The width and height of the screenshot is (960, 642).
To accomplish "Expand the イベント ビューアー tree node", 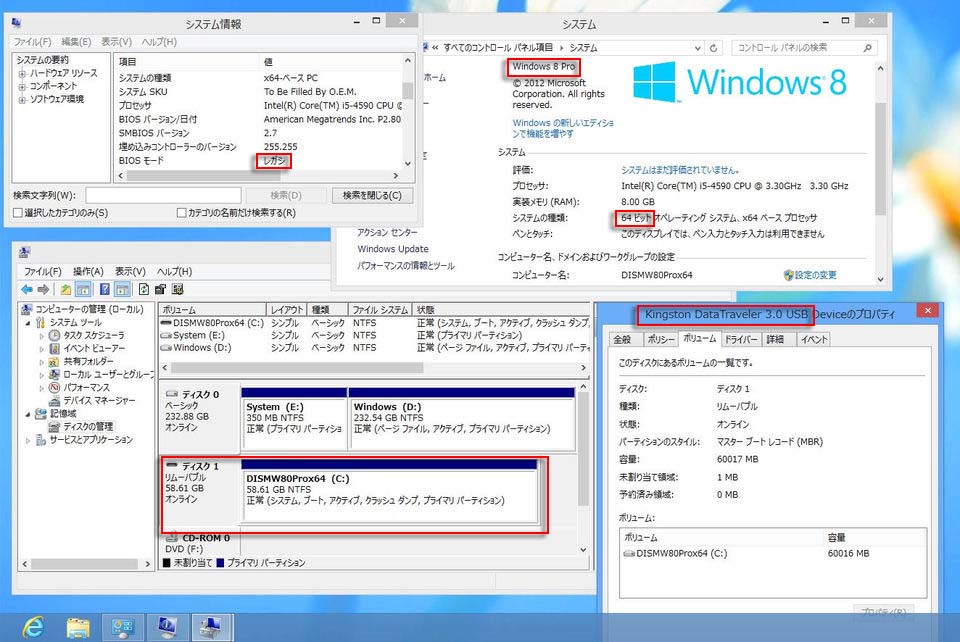I will tap(42, 348).
